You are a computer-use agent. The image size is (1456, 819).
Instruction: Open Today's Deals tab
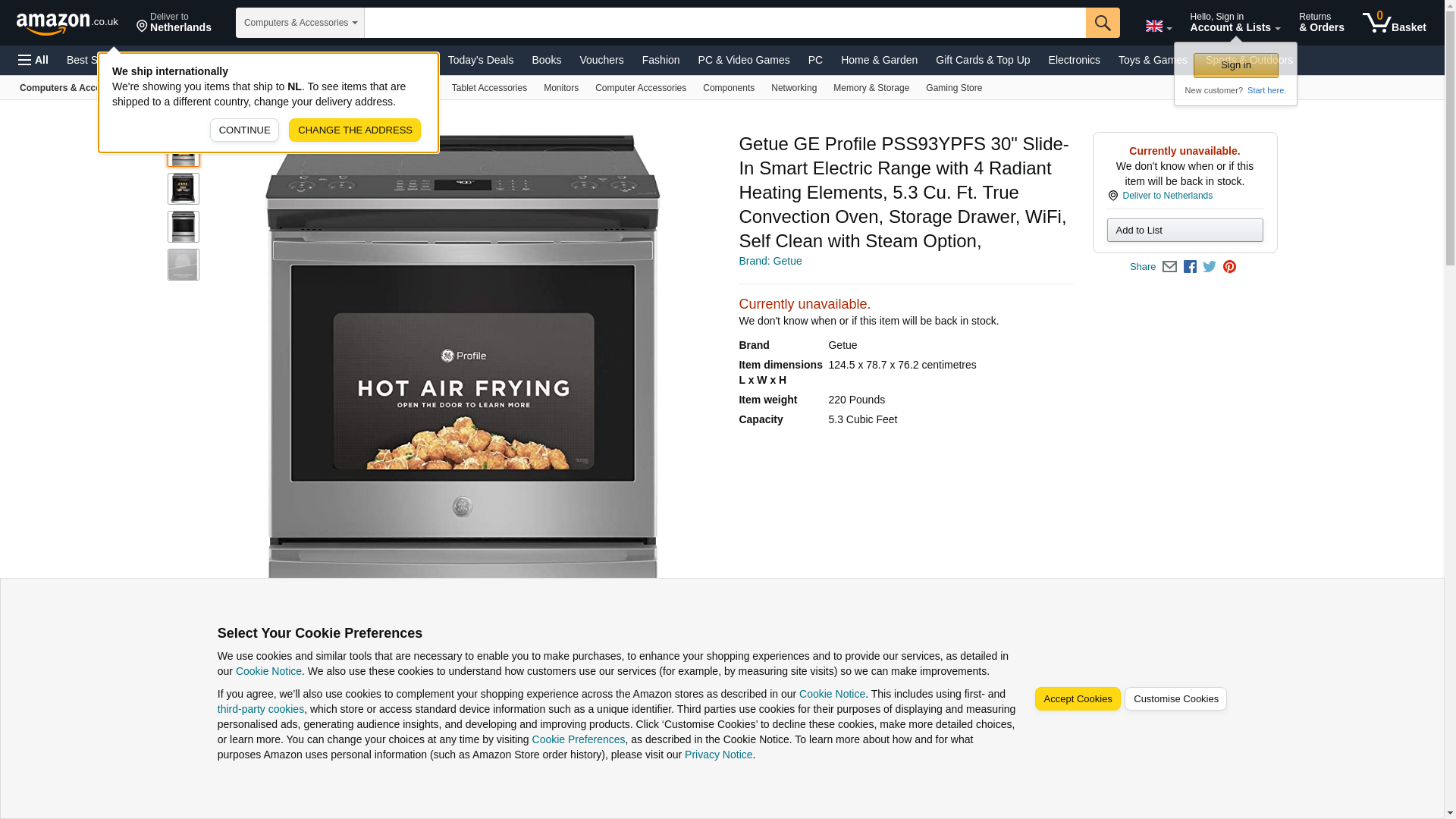pos(480,60)
